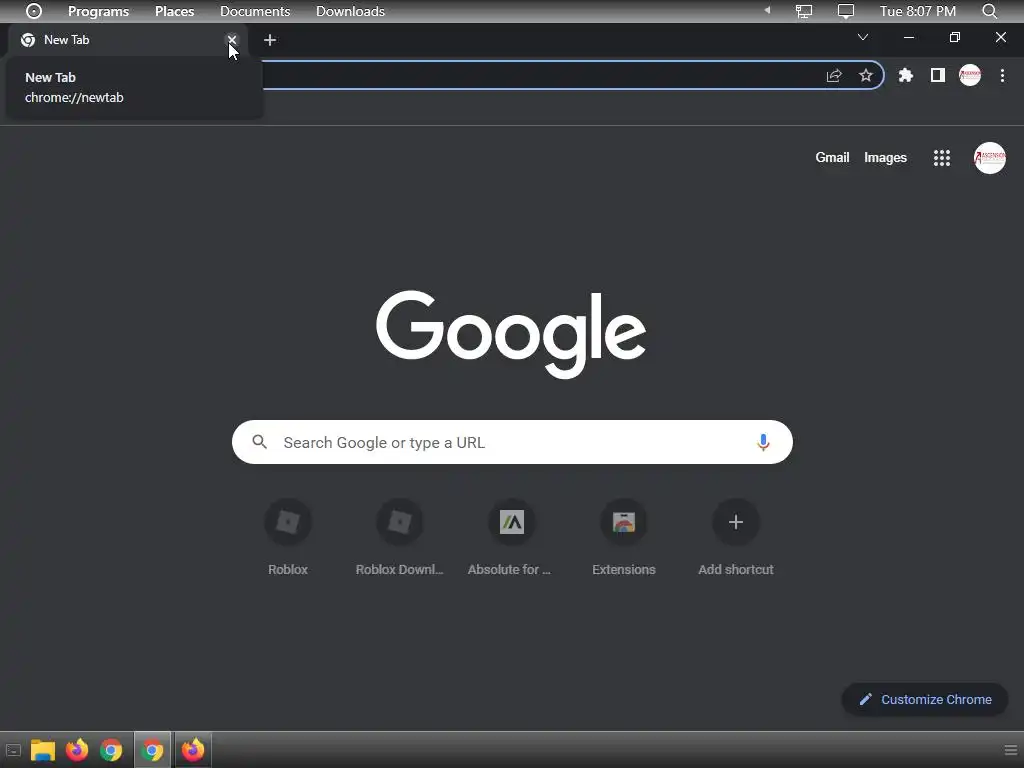The height and width of the screenshot is (768, 1024).
Task: Click the magnifier icon in search box
Action: pos(259,442)
